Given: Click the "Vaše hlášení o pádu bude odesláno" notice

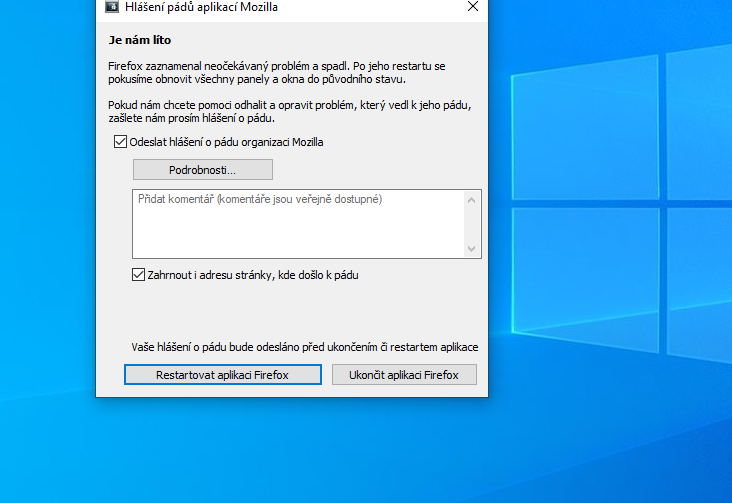Looking at the screenshot, I should (304, 347).
